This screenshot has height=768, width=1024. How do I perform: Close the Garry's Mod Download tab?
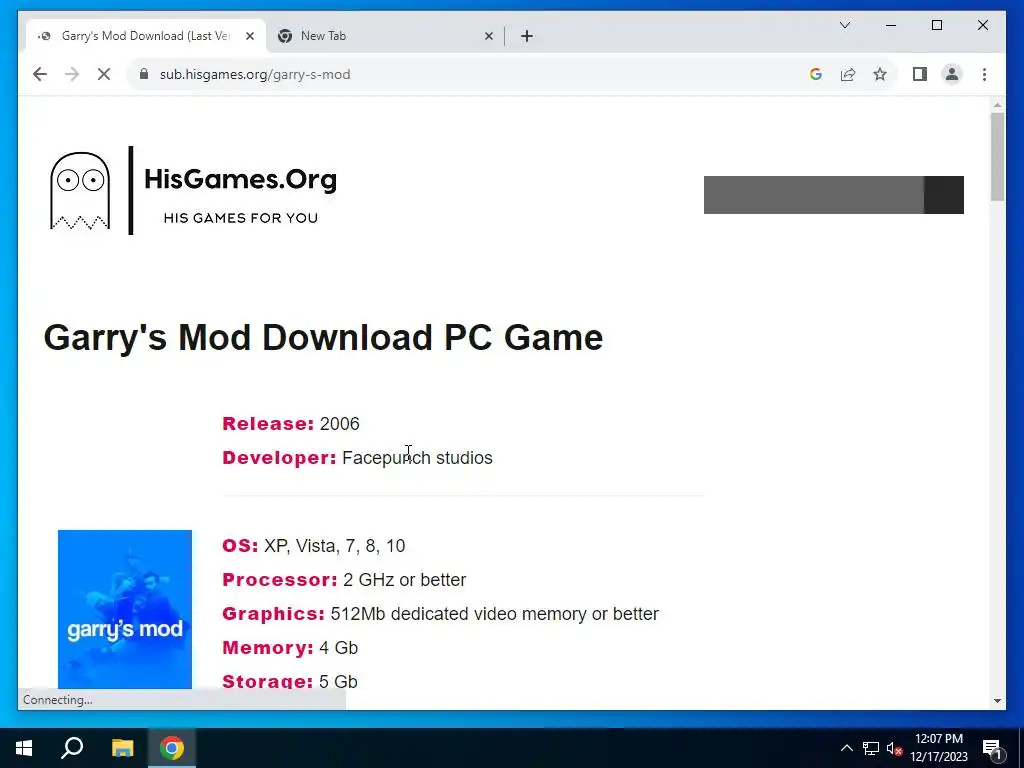(x=249, y=37)
